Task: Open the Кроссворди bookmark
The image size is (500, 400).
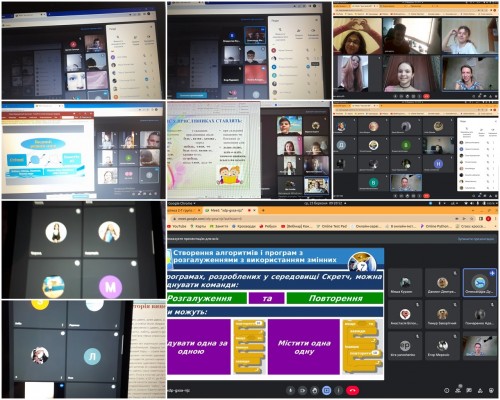Action: [x=244, y=226]
